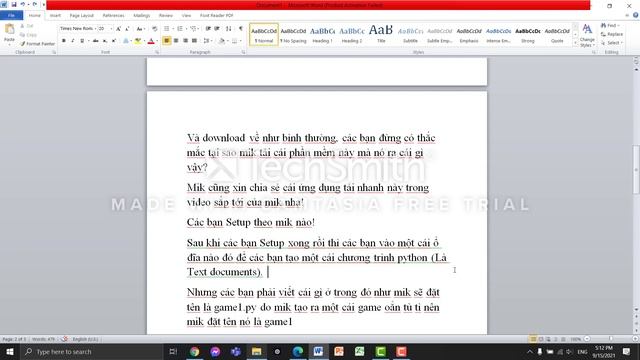The height and width of the screenshot is (360, 640).
Task: Click the Word Help question mark icon
Action: click(636, 15)
